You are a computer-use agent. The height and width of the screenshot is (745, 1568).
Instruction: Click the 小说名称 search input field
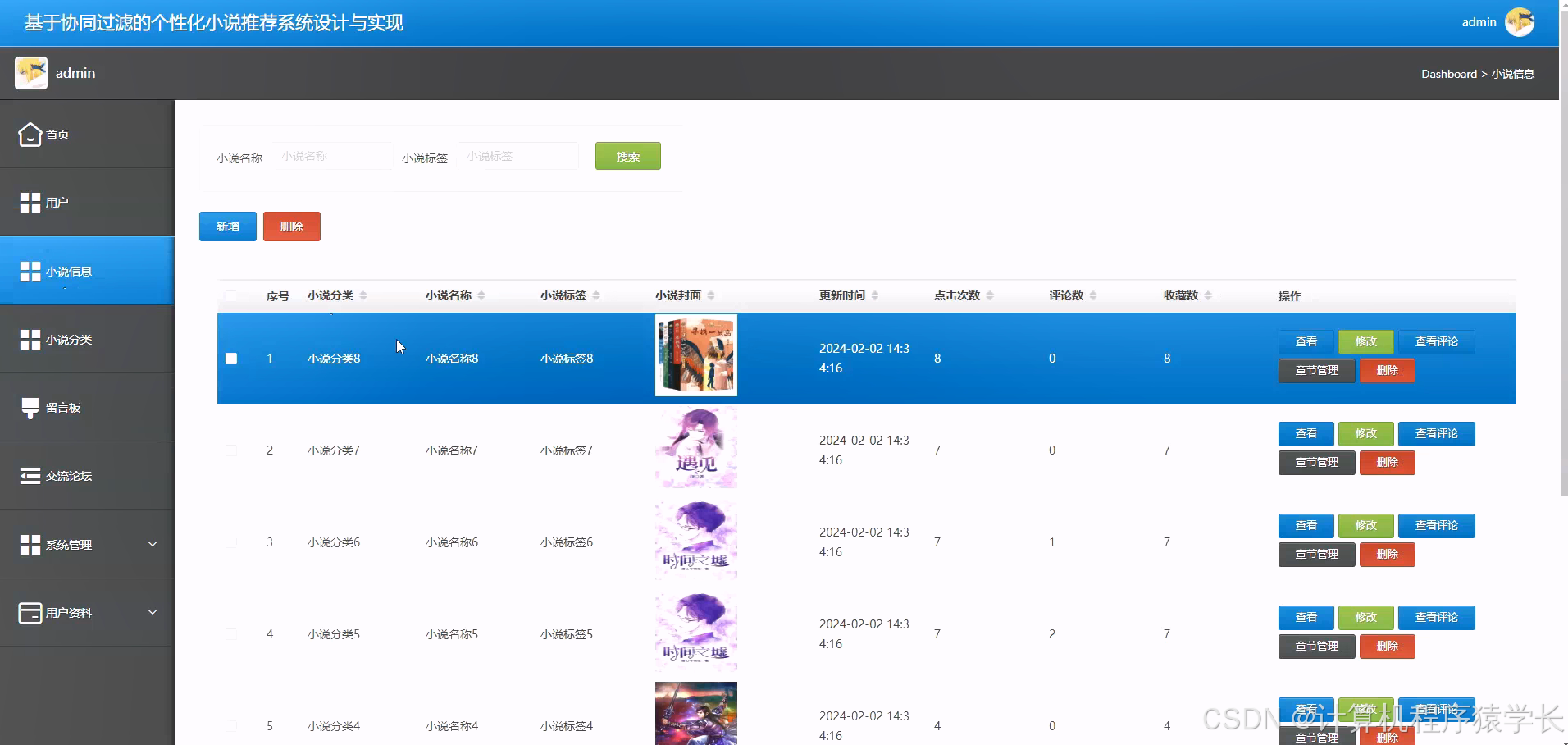pyautogui.click(x=331, y=156)
